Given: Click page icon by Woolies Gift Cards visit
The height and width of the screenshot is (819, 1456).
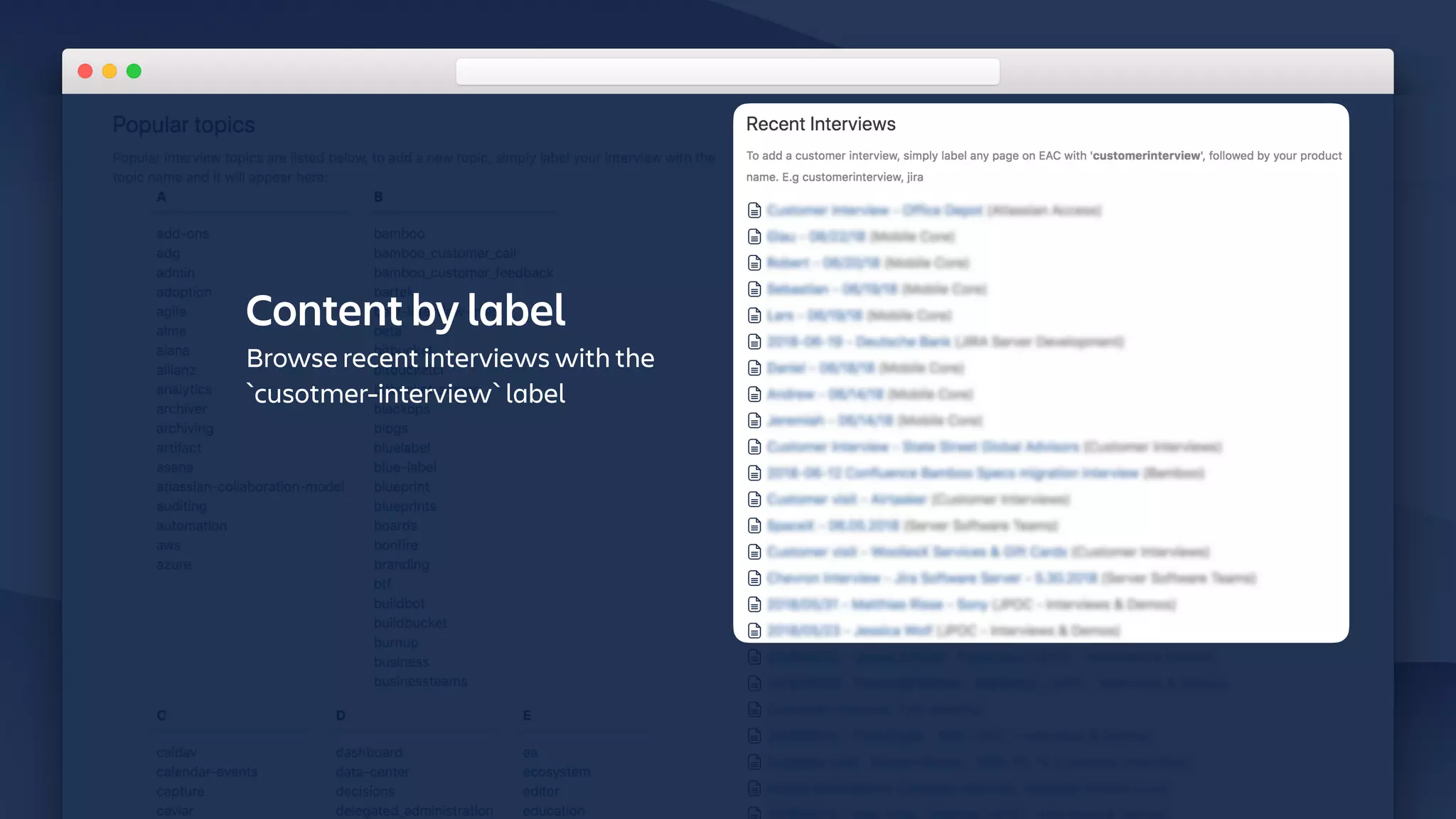Looking at the screenshot, I should (754, 552).
